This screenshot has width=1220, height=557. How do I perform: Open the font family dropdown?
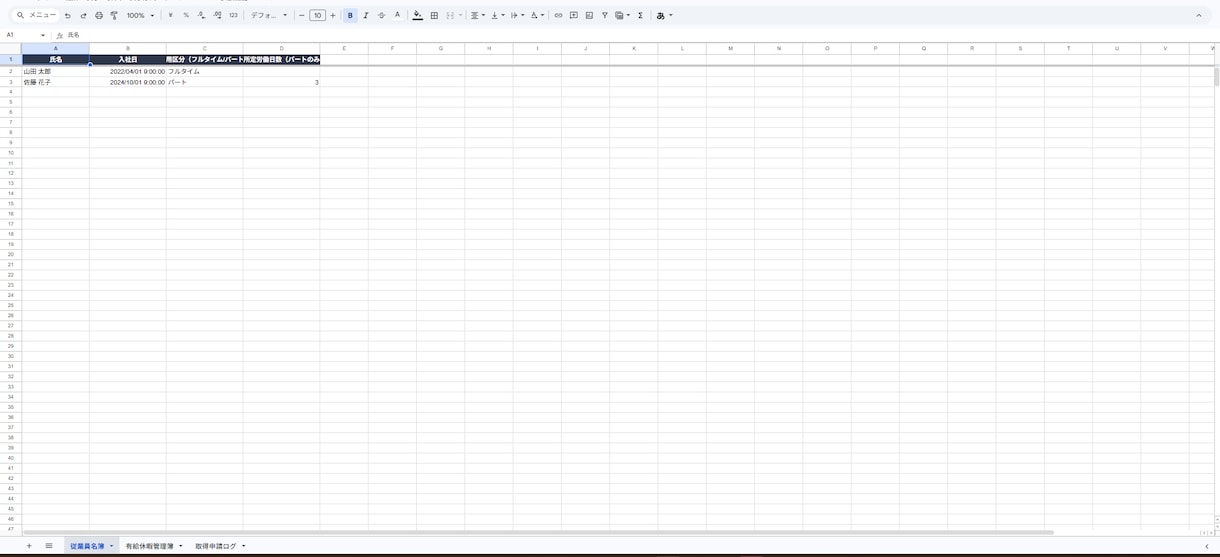269,15
